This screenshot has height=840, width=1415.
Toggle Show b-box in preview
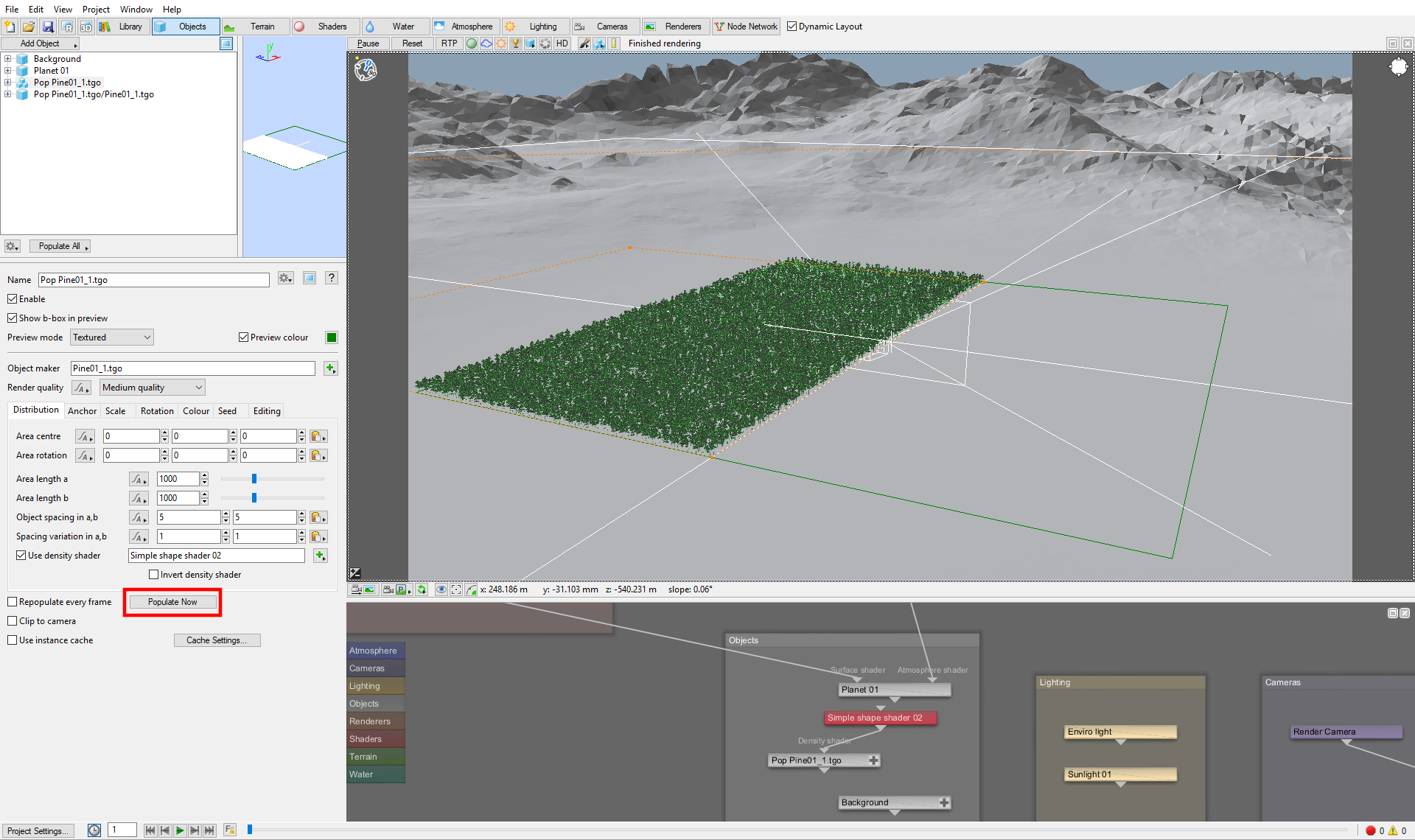tap(12, 318)
